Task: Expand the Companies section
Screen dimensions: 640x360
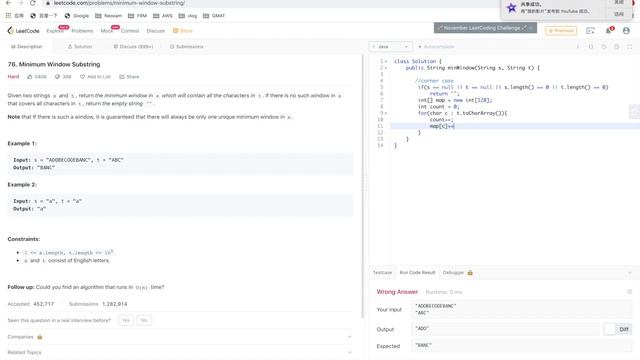Action: click(x=180, y=337)
